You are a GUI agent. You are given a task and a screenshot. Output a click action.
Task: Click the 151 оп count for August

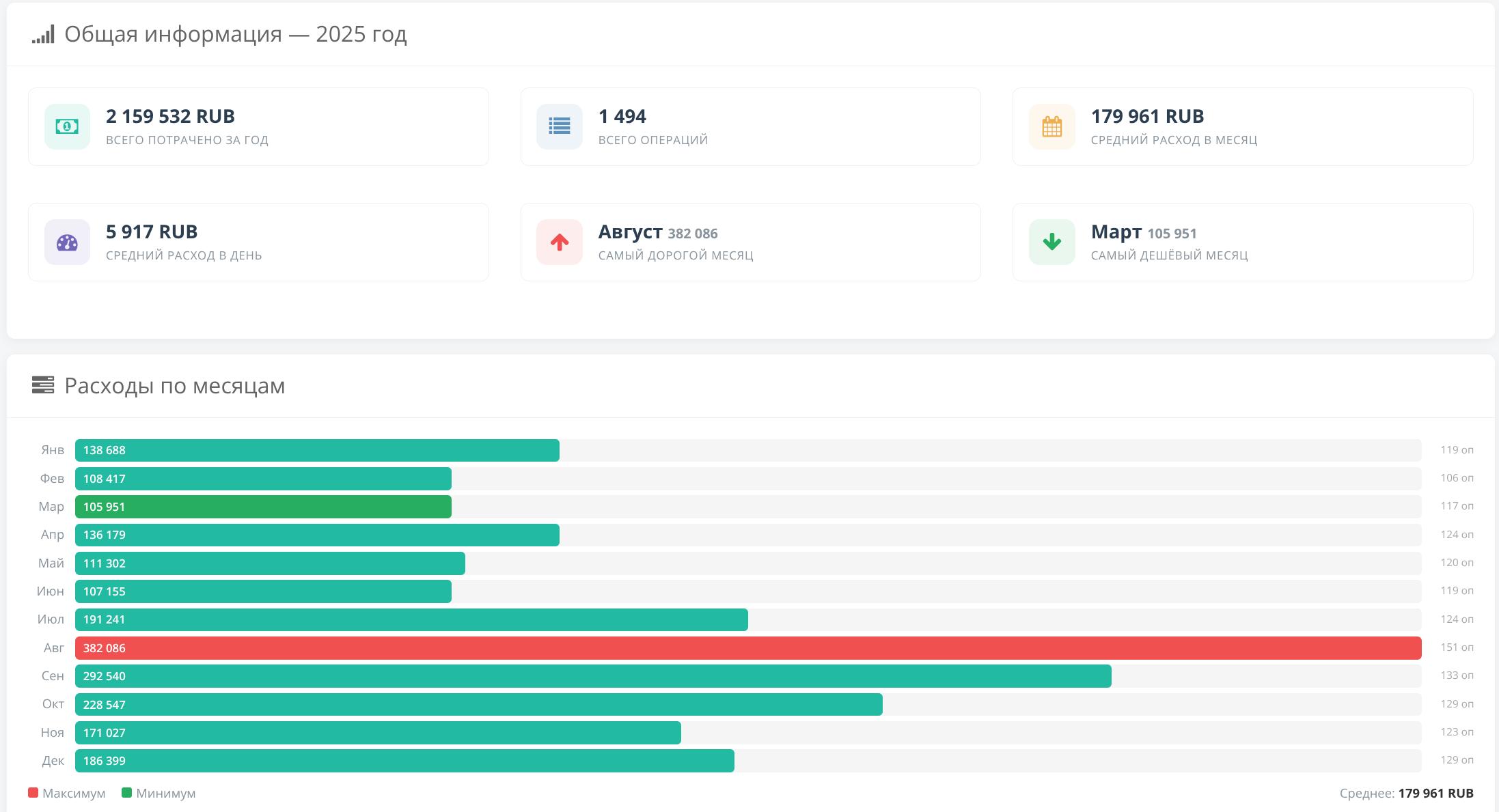pos(1457,647)
